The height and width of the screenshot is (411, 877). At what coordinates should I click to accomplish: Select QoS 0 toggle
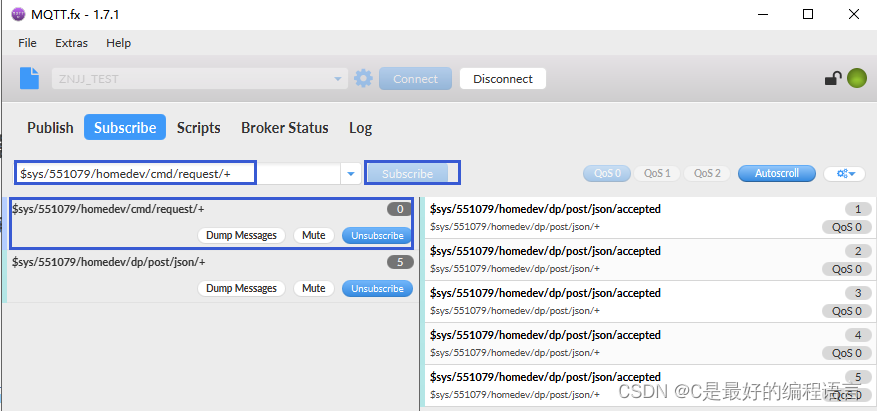click(607, 173)
